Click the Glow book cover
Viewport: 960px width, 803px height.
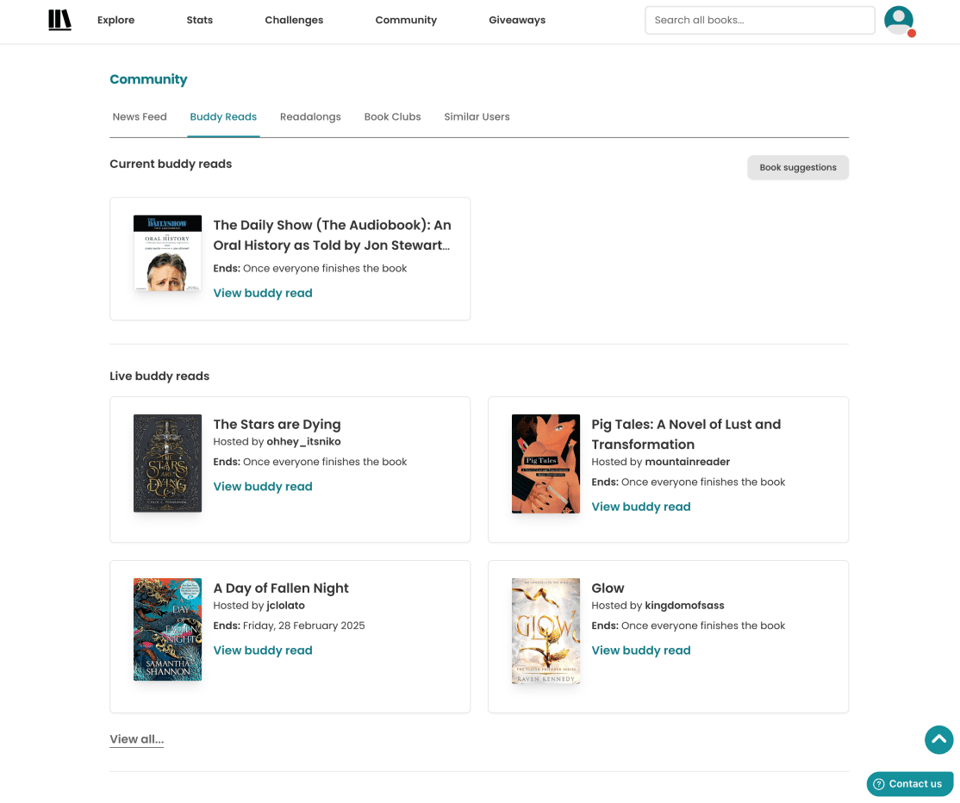[545, 630]
